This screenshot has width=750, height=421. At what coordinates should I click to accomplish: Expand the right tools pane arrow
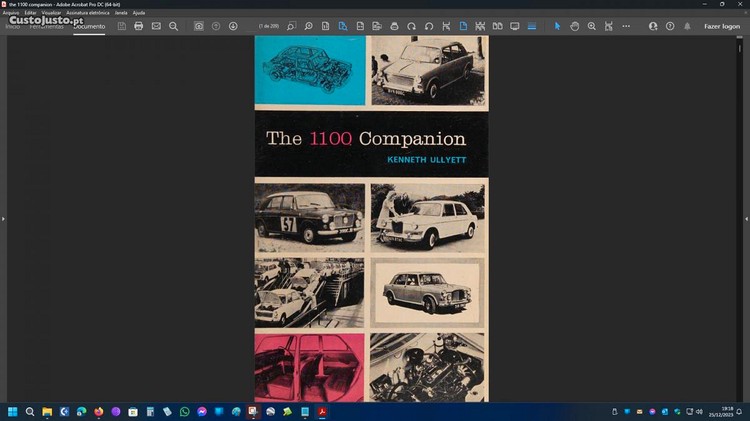(746, 218)
